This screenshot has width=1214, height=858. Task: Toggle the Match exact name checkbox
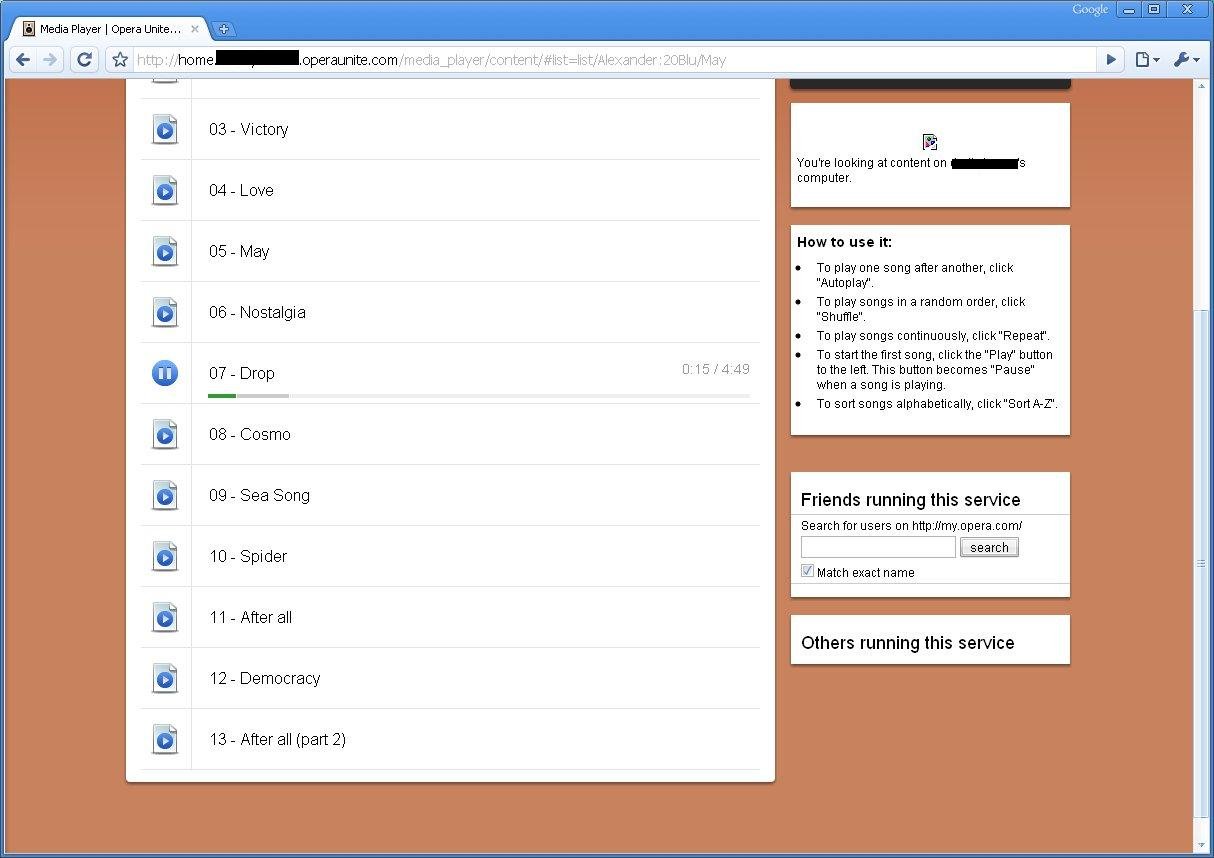click(x=807, y=571)
